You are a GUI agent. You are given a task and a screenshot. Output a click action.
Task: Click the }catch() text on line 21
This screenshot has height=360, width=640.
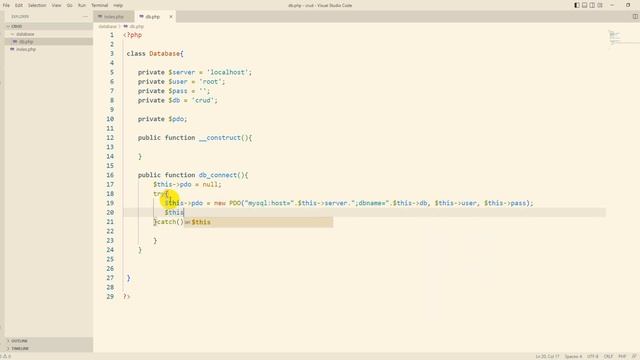[x=169, y=222]
